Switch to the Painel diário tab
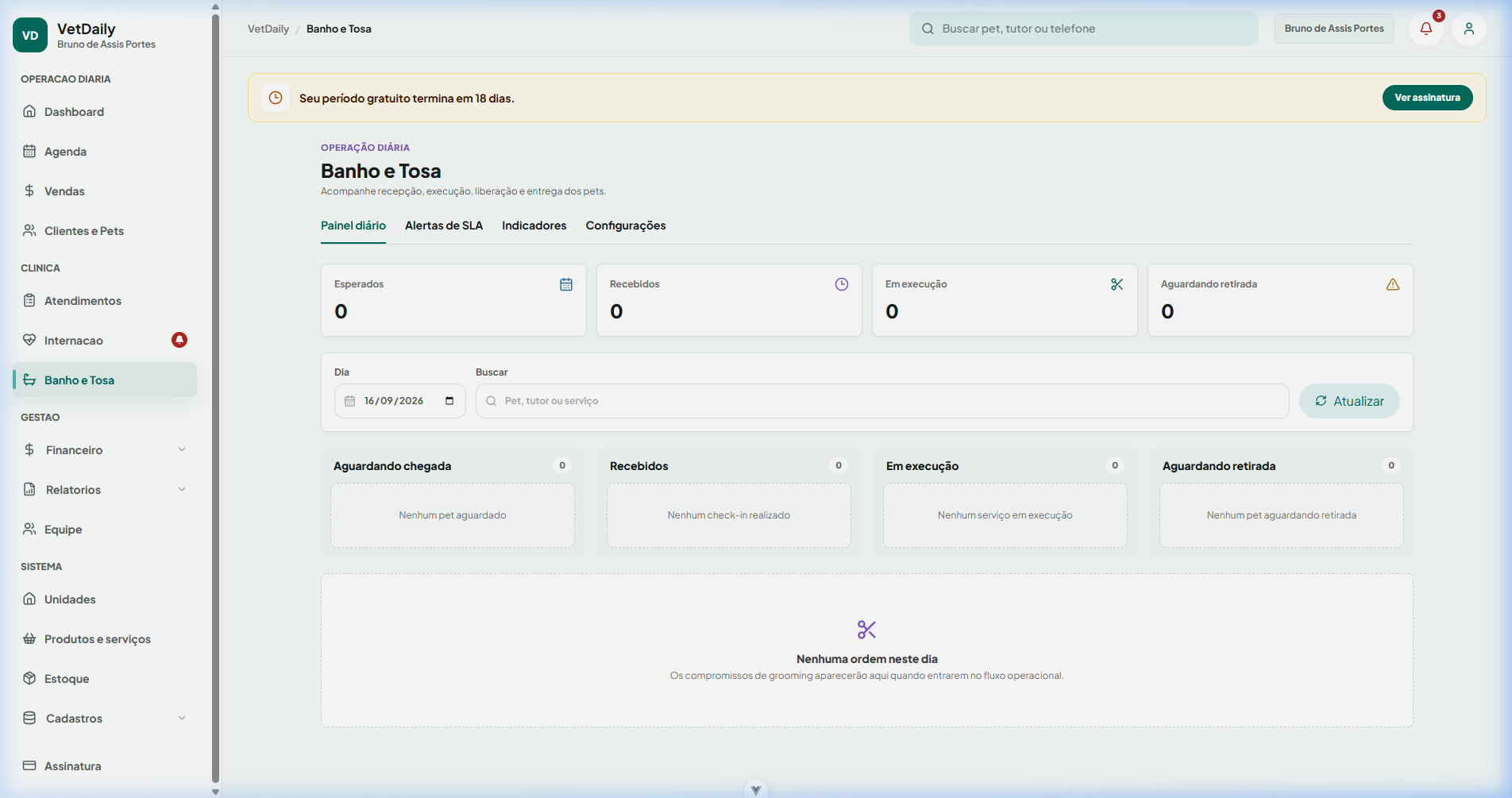The image size is (1512, 798). tap(353, 226)
